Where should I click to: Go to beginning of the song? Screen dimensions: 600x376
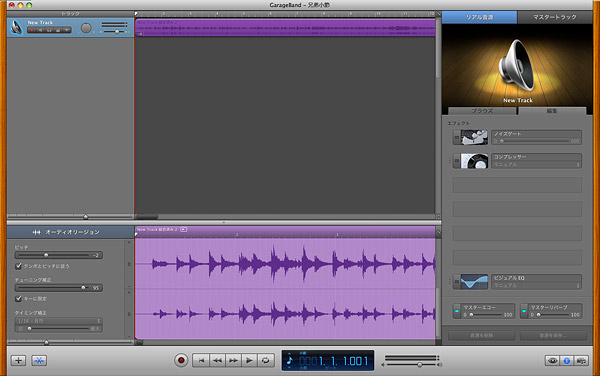(x=201, y=360)
